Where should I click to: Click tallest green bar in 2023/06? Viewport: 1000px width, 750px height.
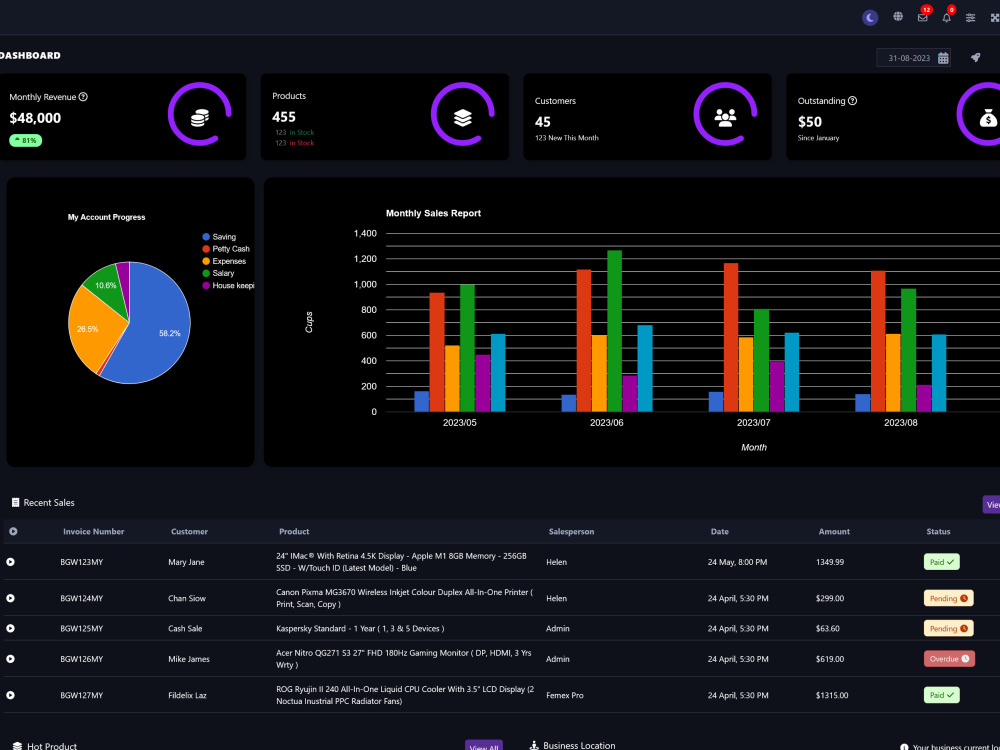pyautogui.click(x=614, y=330)
